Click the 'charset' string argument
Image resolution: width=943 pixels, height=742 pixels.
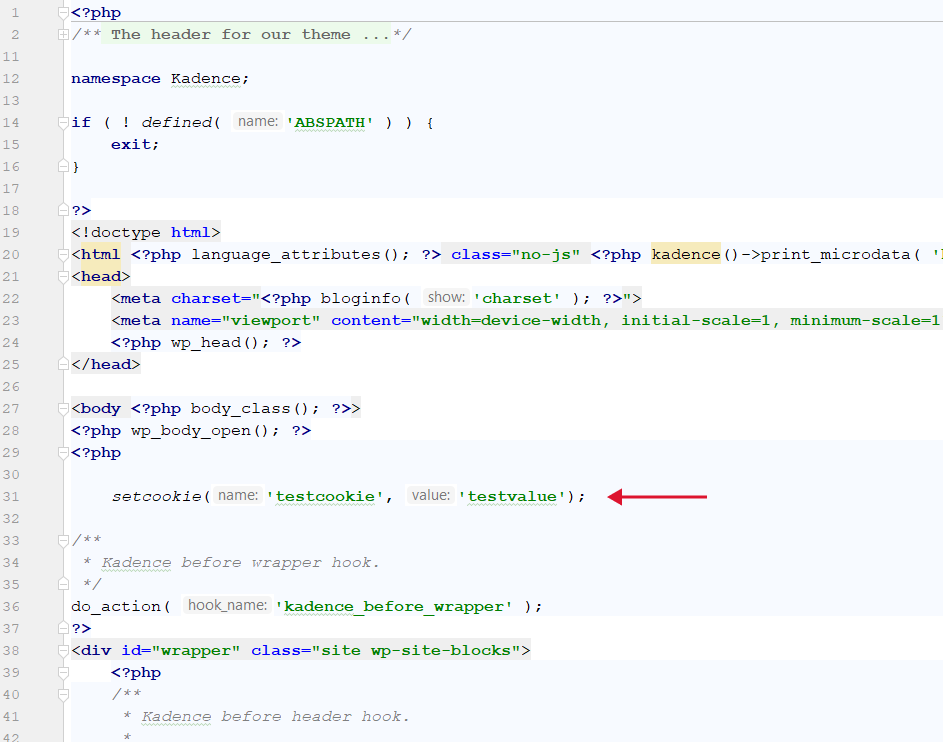517,299
